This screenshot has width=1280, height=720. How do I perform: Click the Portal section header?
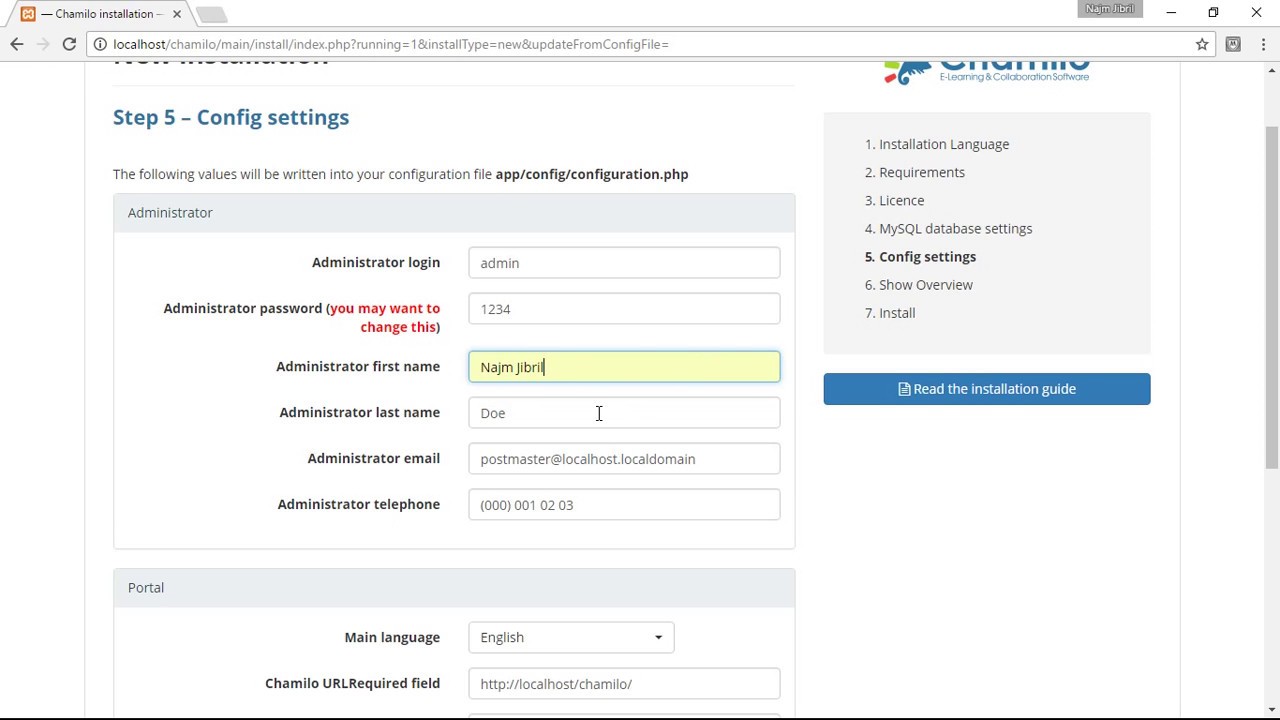coord(454,588)
